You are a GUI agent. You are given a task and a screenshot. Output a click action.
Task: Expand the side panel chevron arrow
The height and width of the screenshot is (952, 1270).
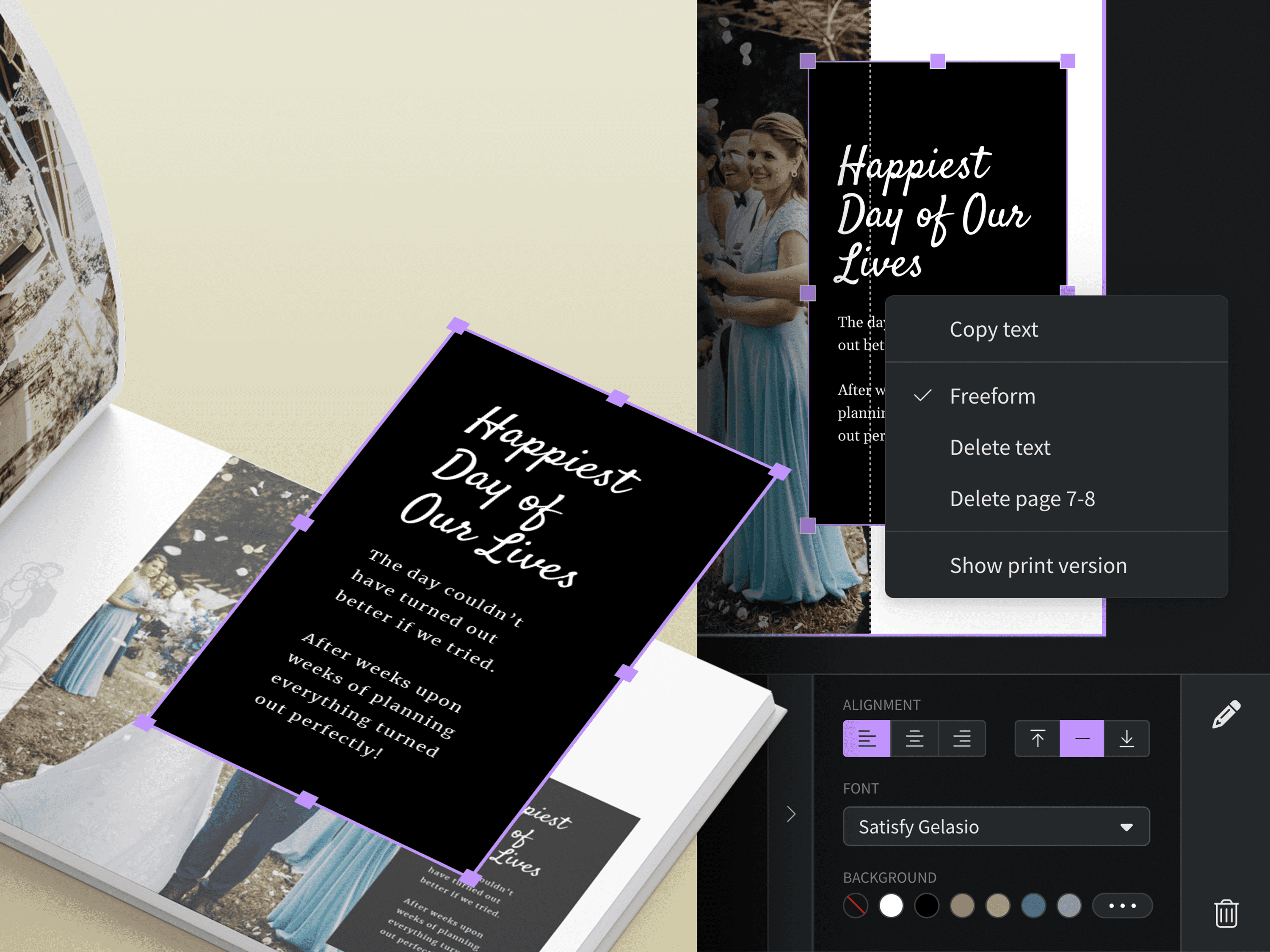[x=791, y=814]
